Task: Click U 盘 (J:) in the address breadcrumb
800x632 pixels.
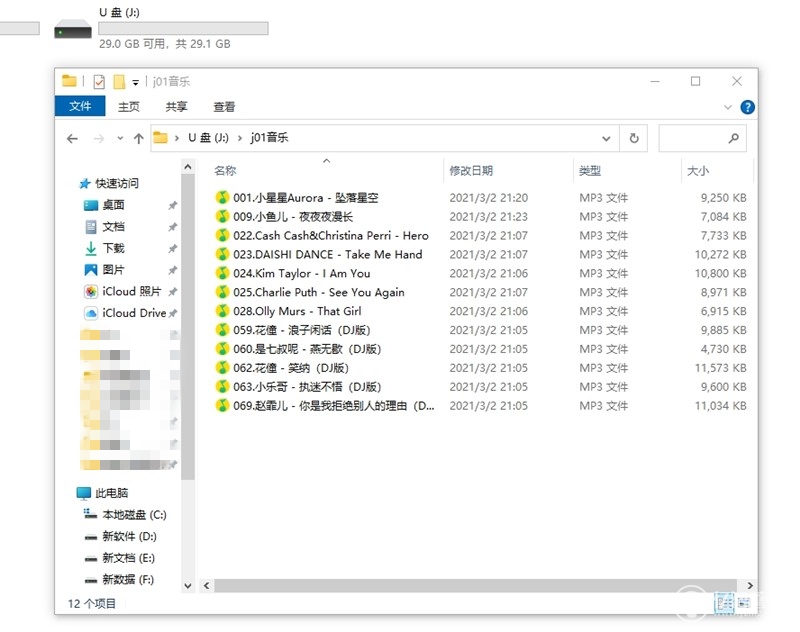Action: pyautogui.click(x=208, y=138)
